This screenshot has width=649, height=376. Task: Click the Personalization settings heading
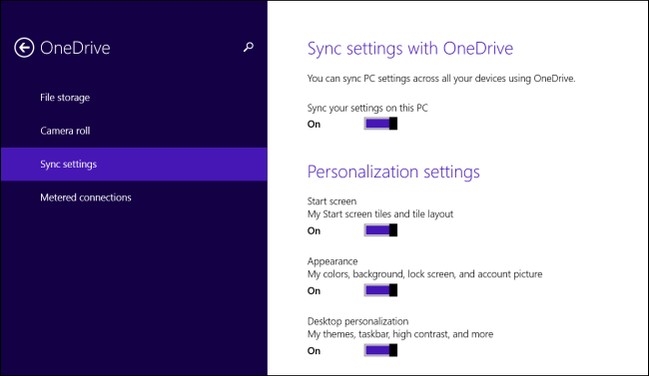pyautogui.click(x=394, y=172)
